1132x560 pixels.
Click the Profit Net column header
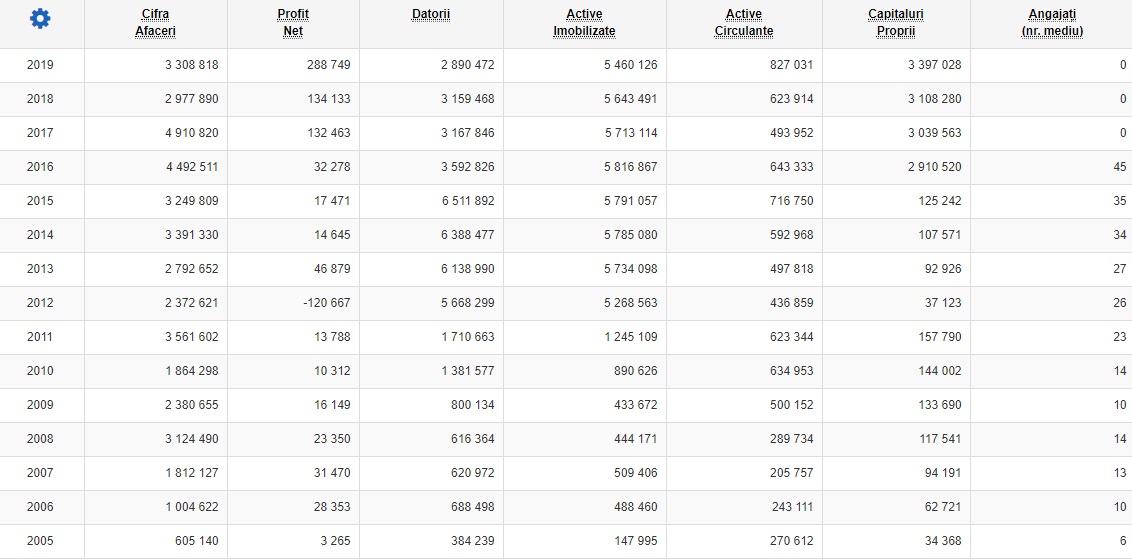click(x=293, y=22)
